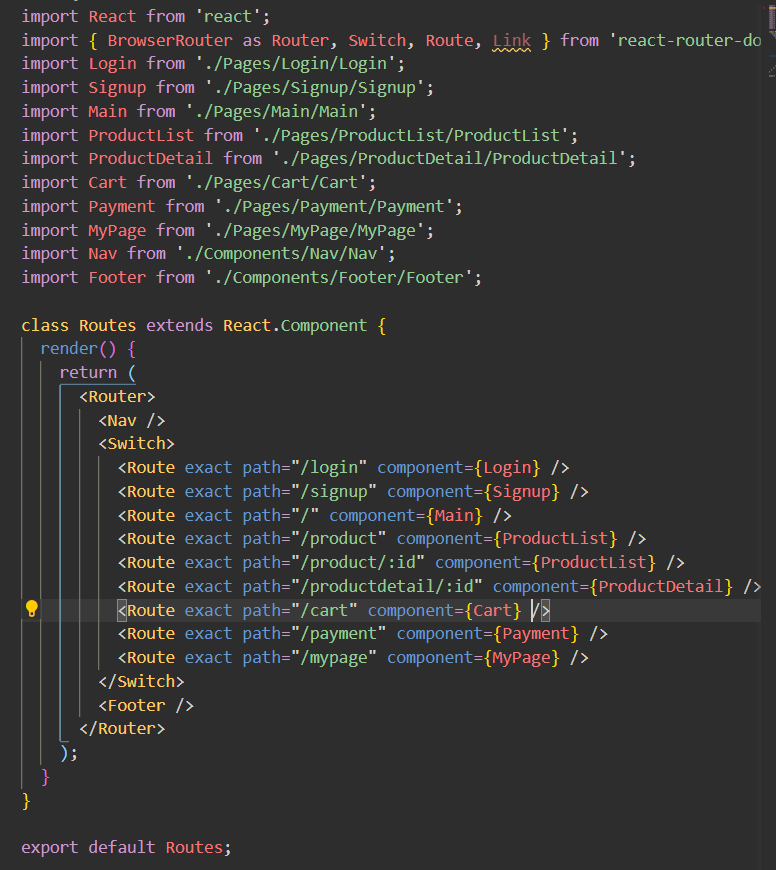Click the opening <Switch> tag
The image size is (776, 870).
tap(136, 444)
